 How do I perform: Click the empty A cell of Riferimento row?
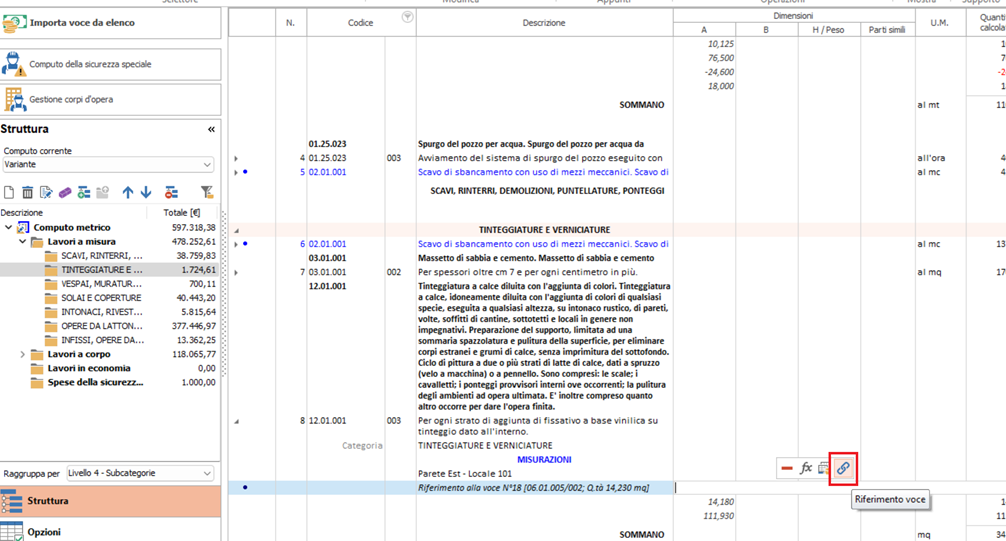tap(705, 488)
